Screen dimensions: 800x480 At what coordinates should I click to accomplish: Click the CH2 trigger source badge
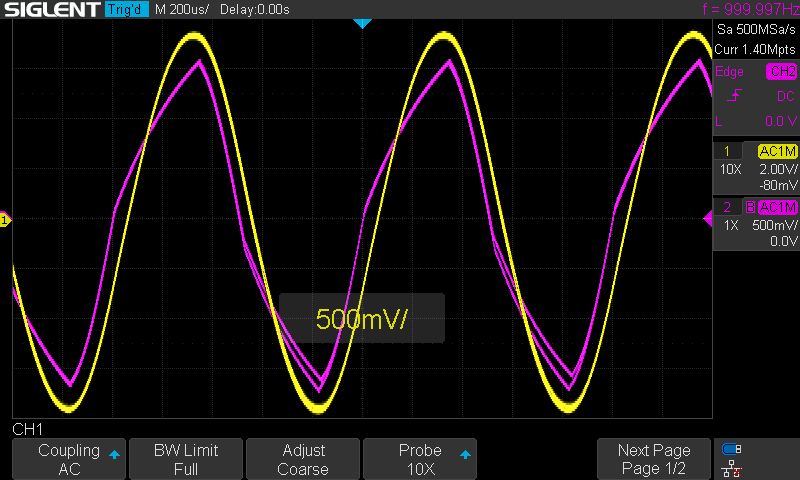tap(782, 71)
